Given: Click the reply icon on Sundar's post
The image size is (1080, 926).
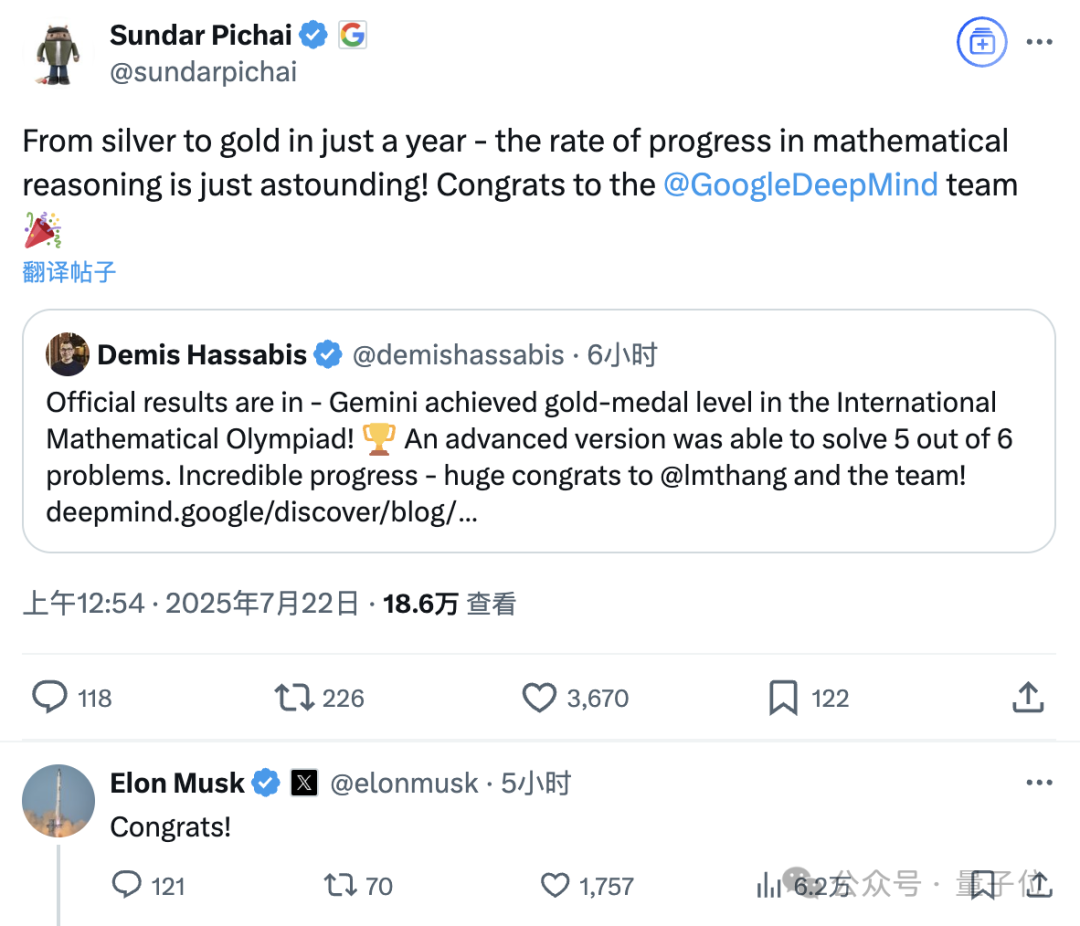Looking at the screenshot, I should 49,697.
